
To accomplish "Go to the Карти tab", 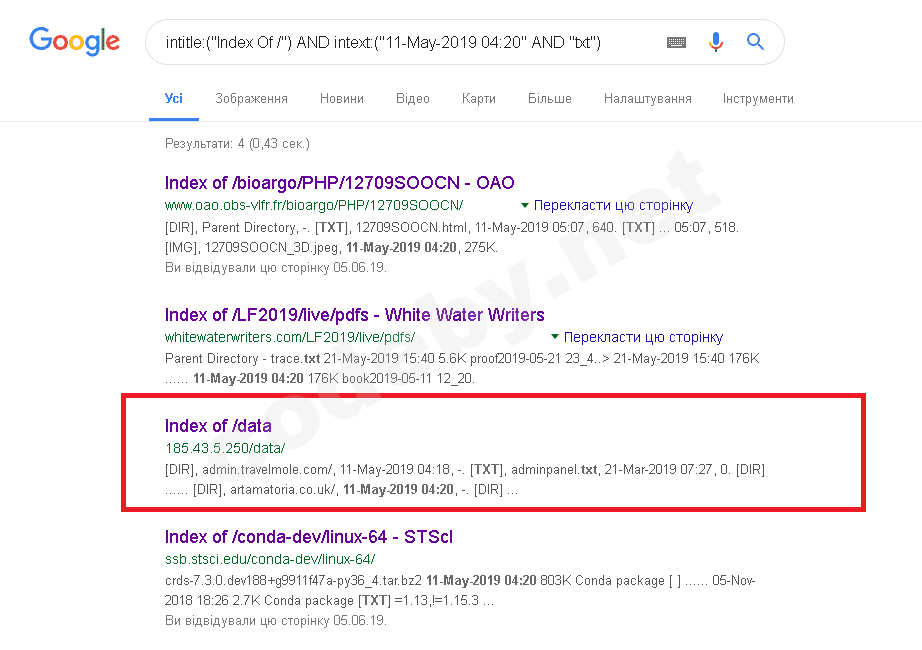I will pos(479,99).
